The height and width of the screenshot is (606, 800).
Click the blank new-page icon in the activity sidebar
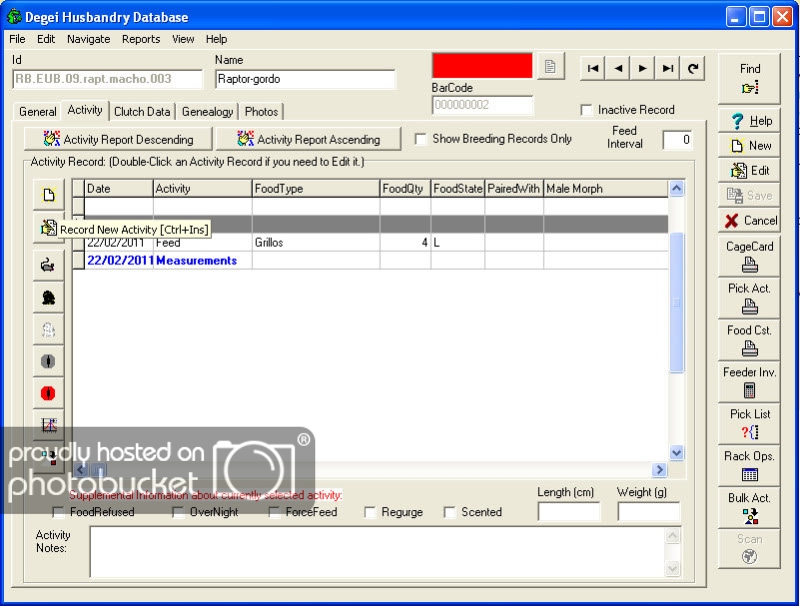[x=47, y=195]
